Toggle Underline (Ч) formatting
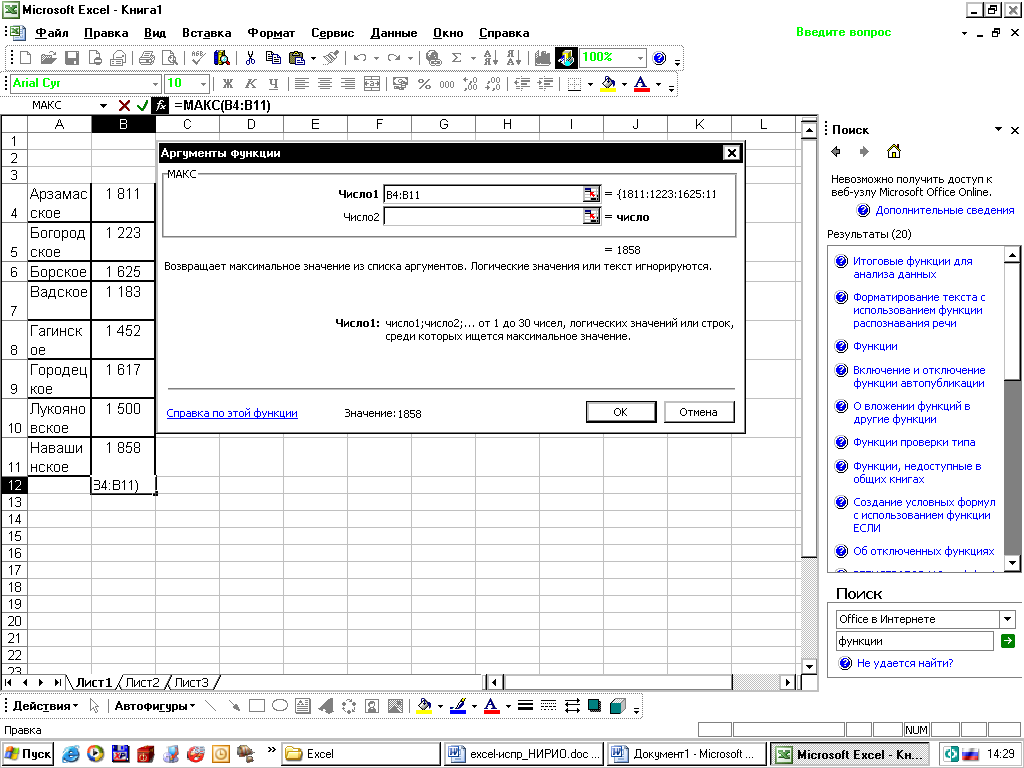The image size is (1024, 768). [x=274, y=84]
